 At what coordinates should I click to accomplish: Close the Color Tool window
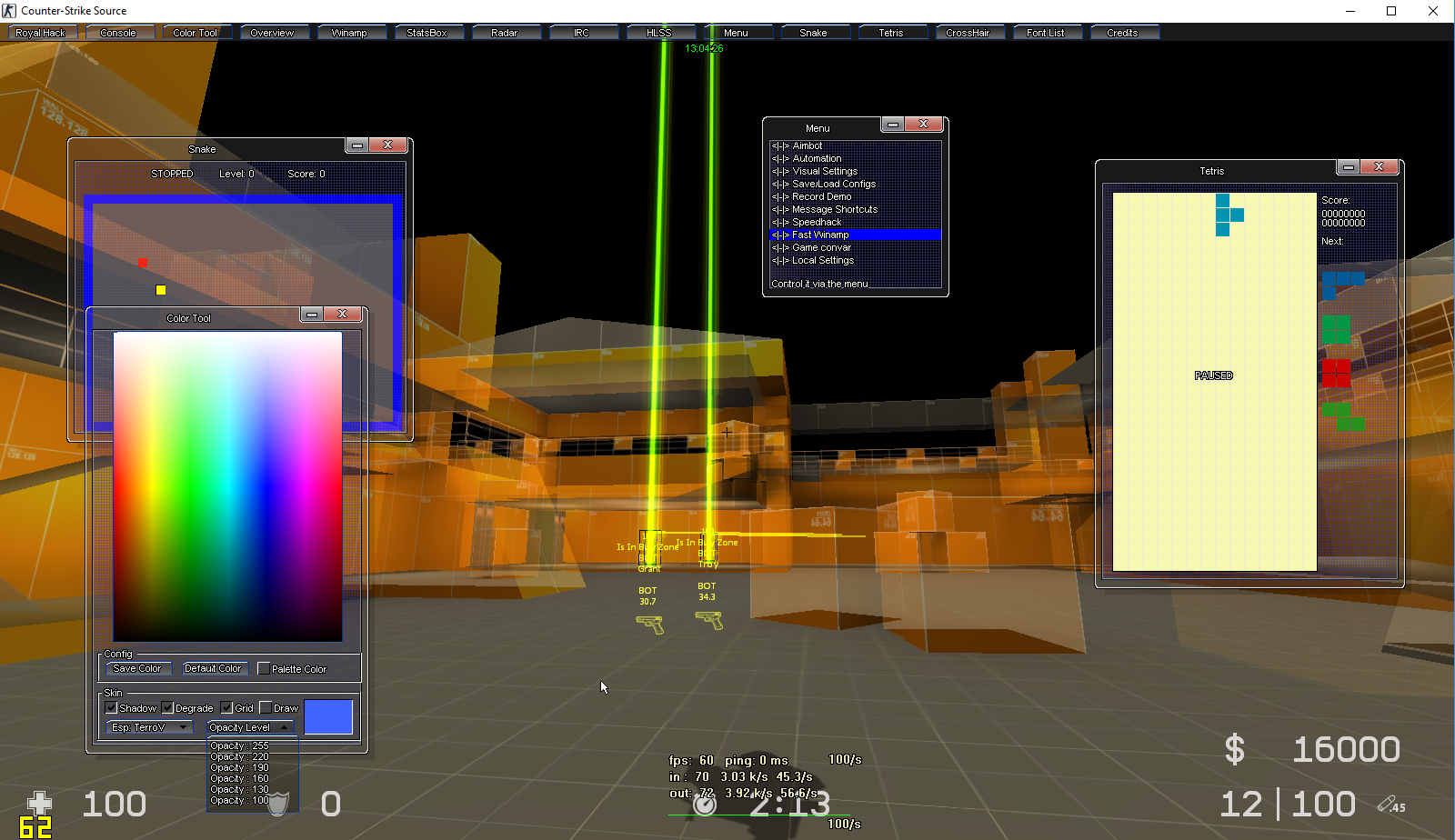coord(343,314)
